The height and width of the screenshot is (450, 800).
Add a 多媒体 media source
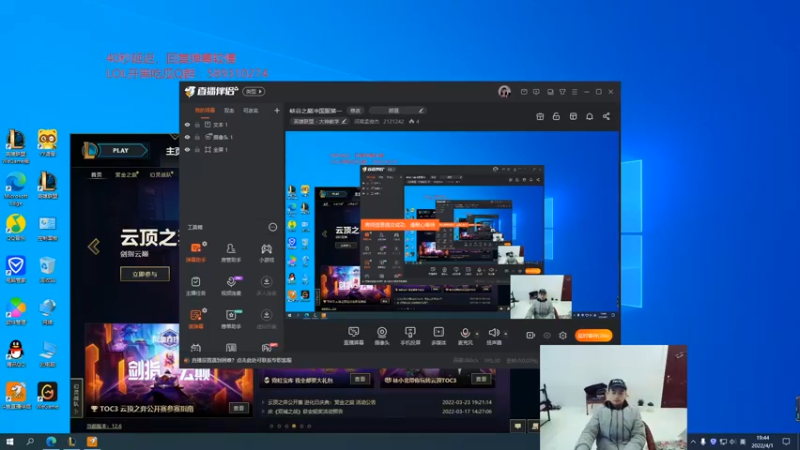click(x=439, y=336)
